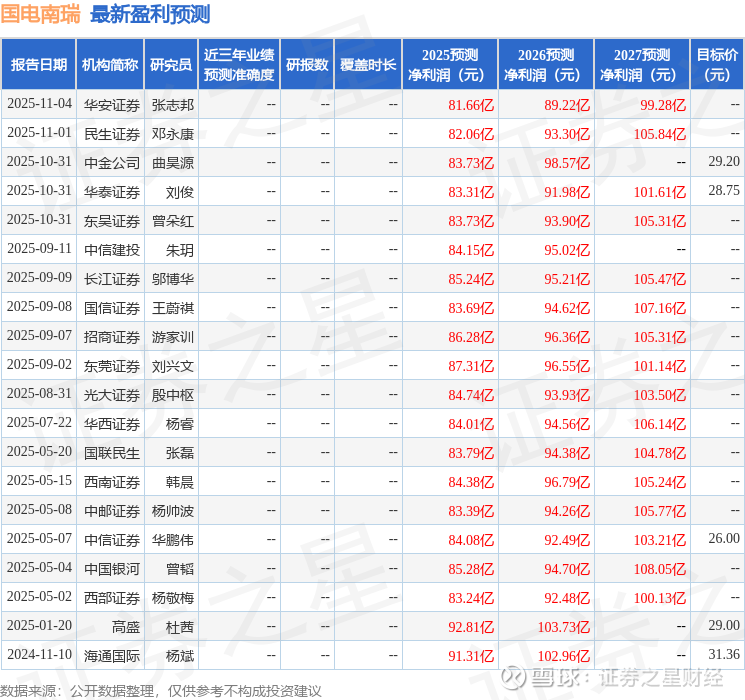The width and height of the screenshot is (745, 700).
Task: Click target price 29.00
Action: [724, 625]
